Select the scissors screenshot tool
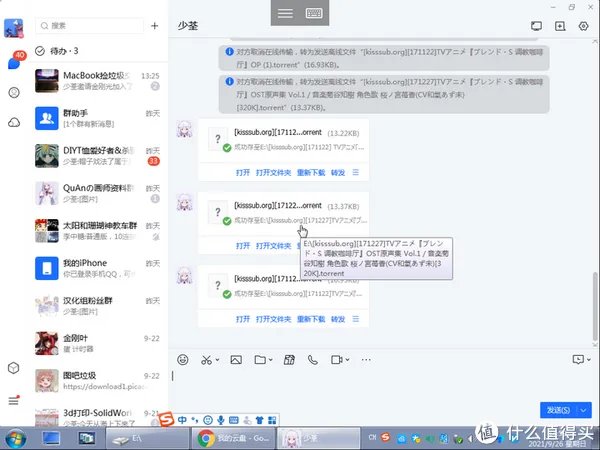The height and width of the screenshot is (450, 600). pos(207,360)
